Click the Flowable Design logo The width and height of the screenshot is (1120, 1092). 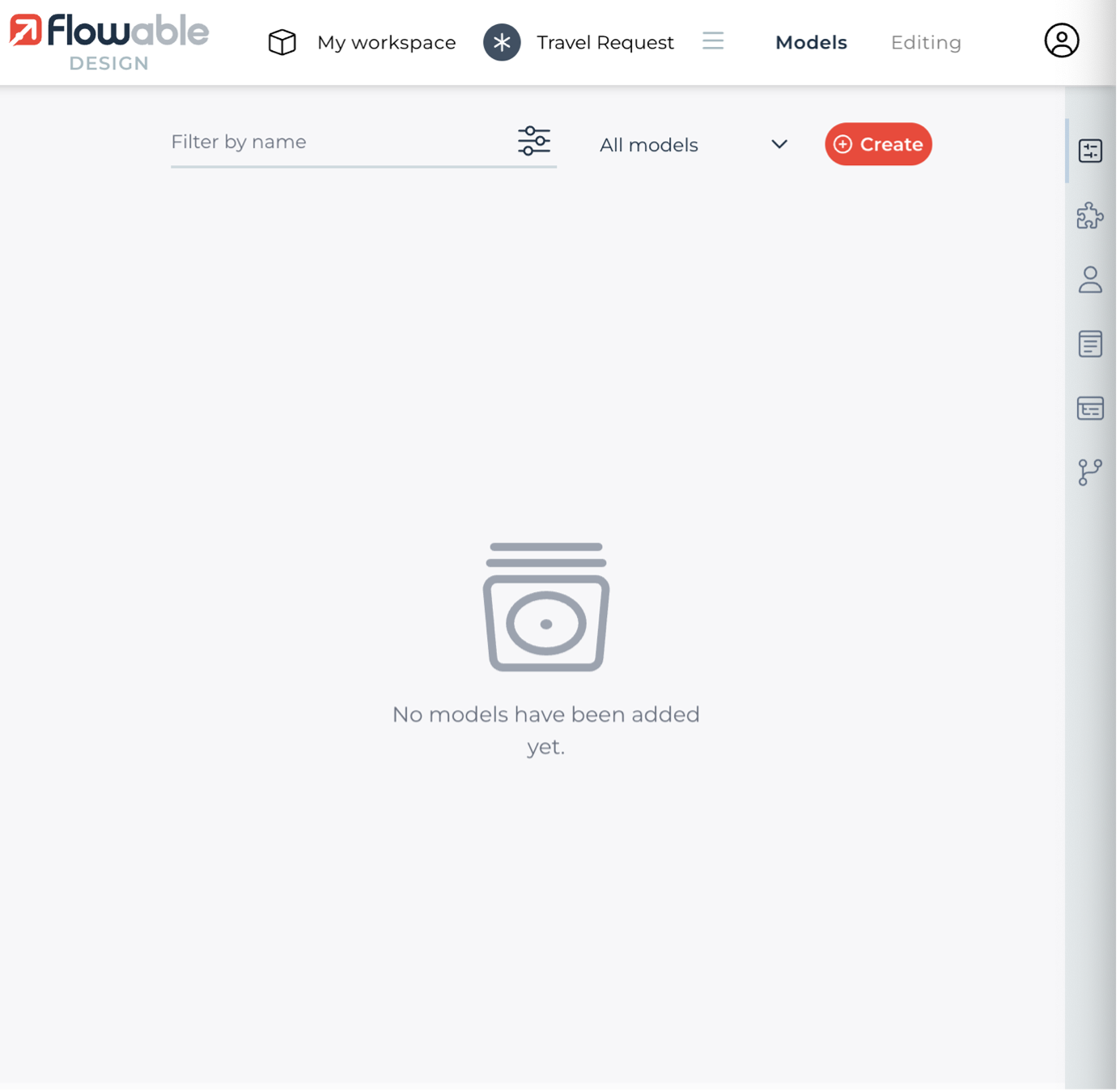(x=108, y=42)
